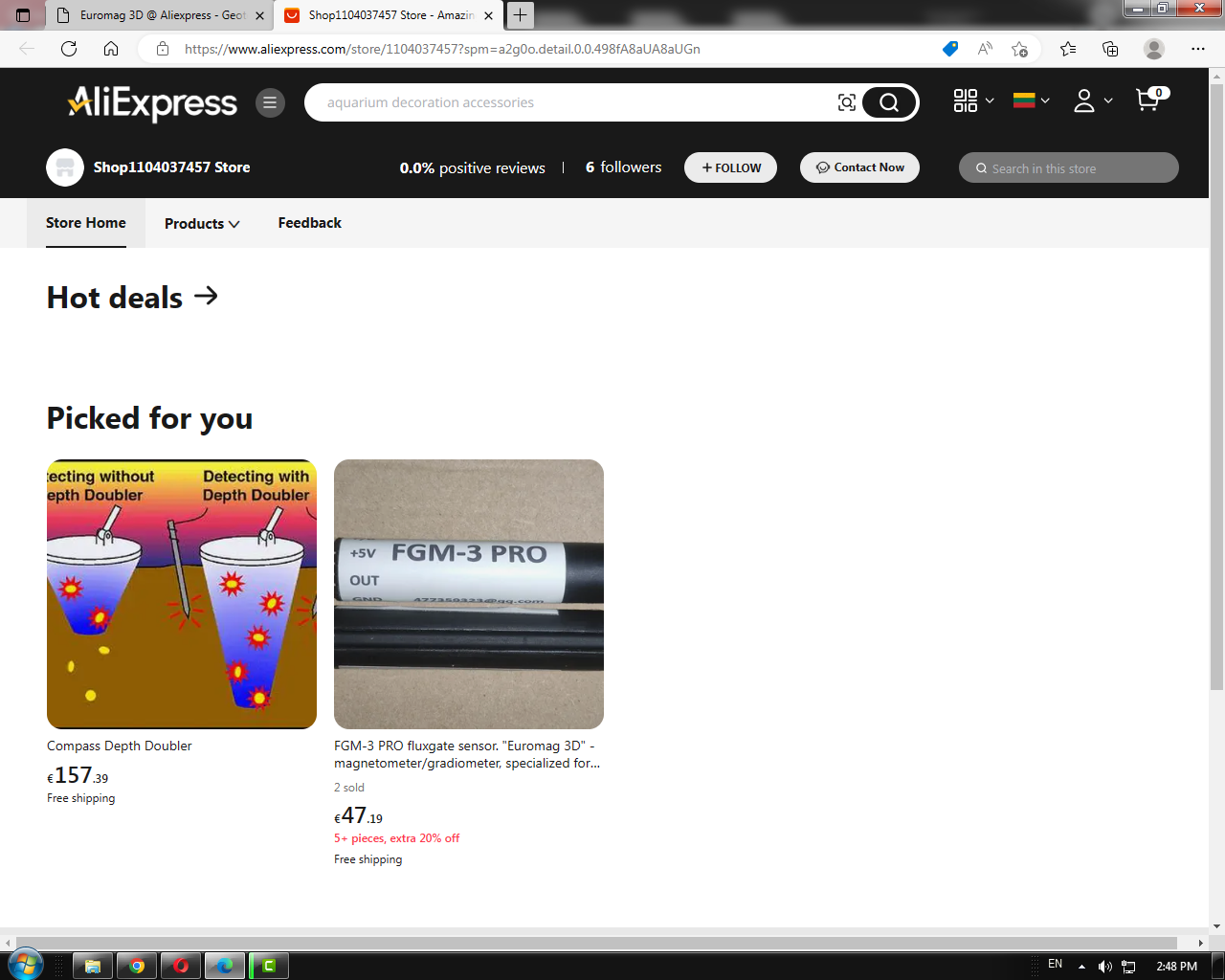Screen dimensions: 1225x980
Task: Click Contact Now button
Action: click(x=859, y=167)
